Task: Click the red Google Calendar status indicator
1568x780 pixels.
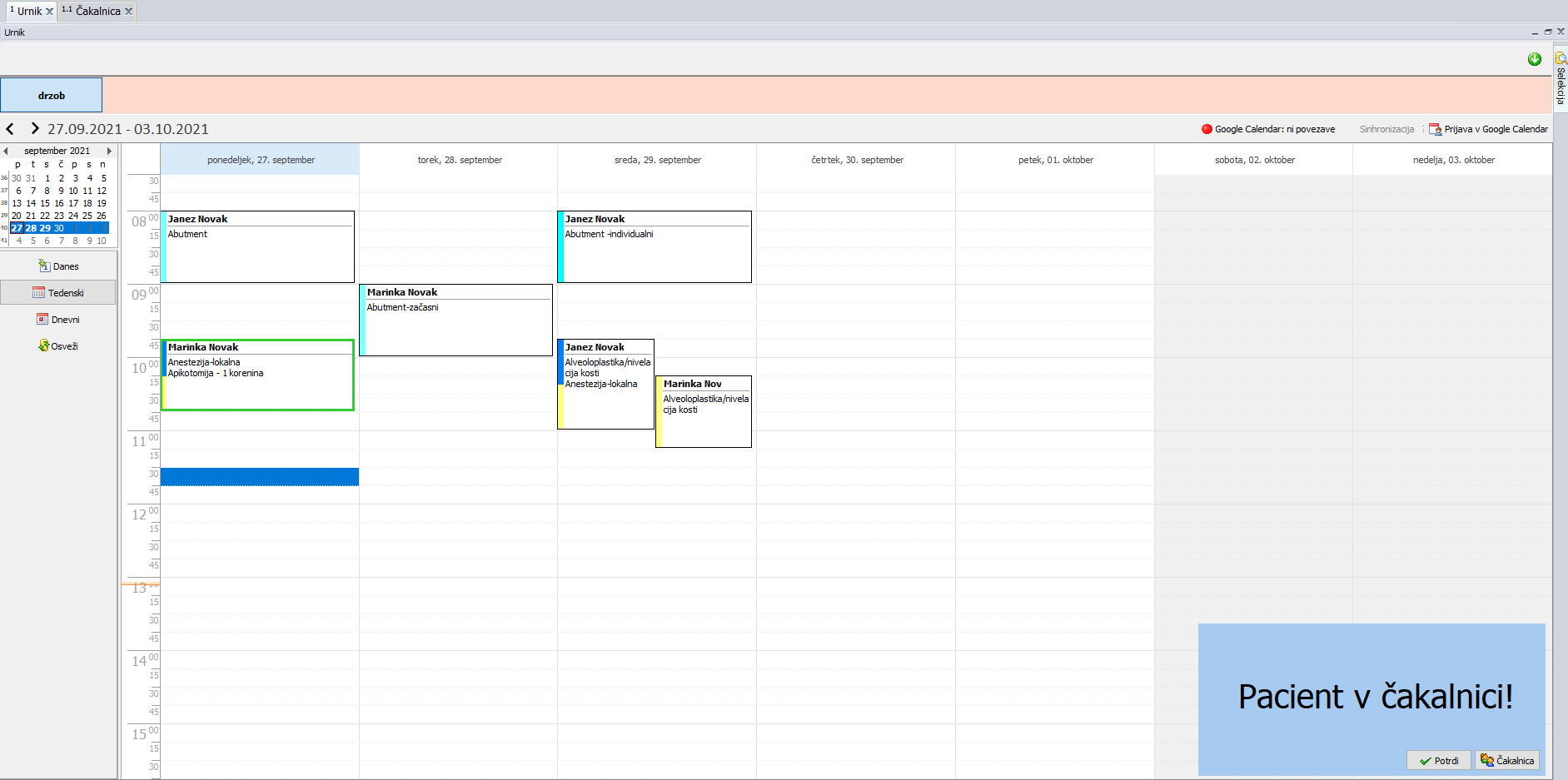Action: click(1207, 129)
